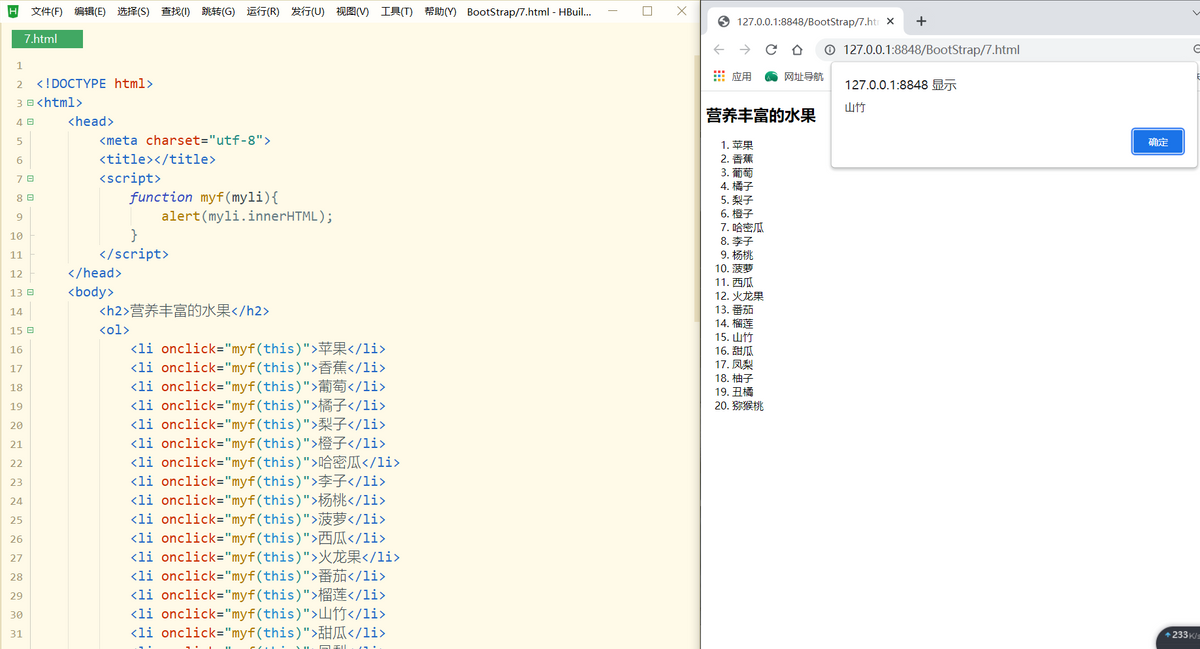Switch to the 127.0.0.1:8848 browser tab
The width and height of the screenshot is (1200, 649).
807,21
